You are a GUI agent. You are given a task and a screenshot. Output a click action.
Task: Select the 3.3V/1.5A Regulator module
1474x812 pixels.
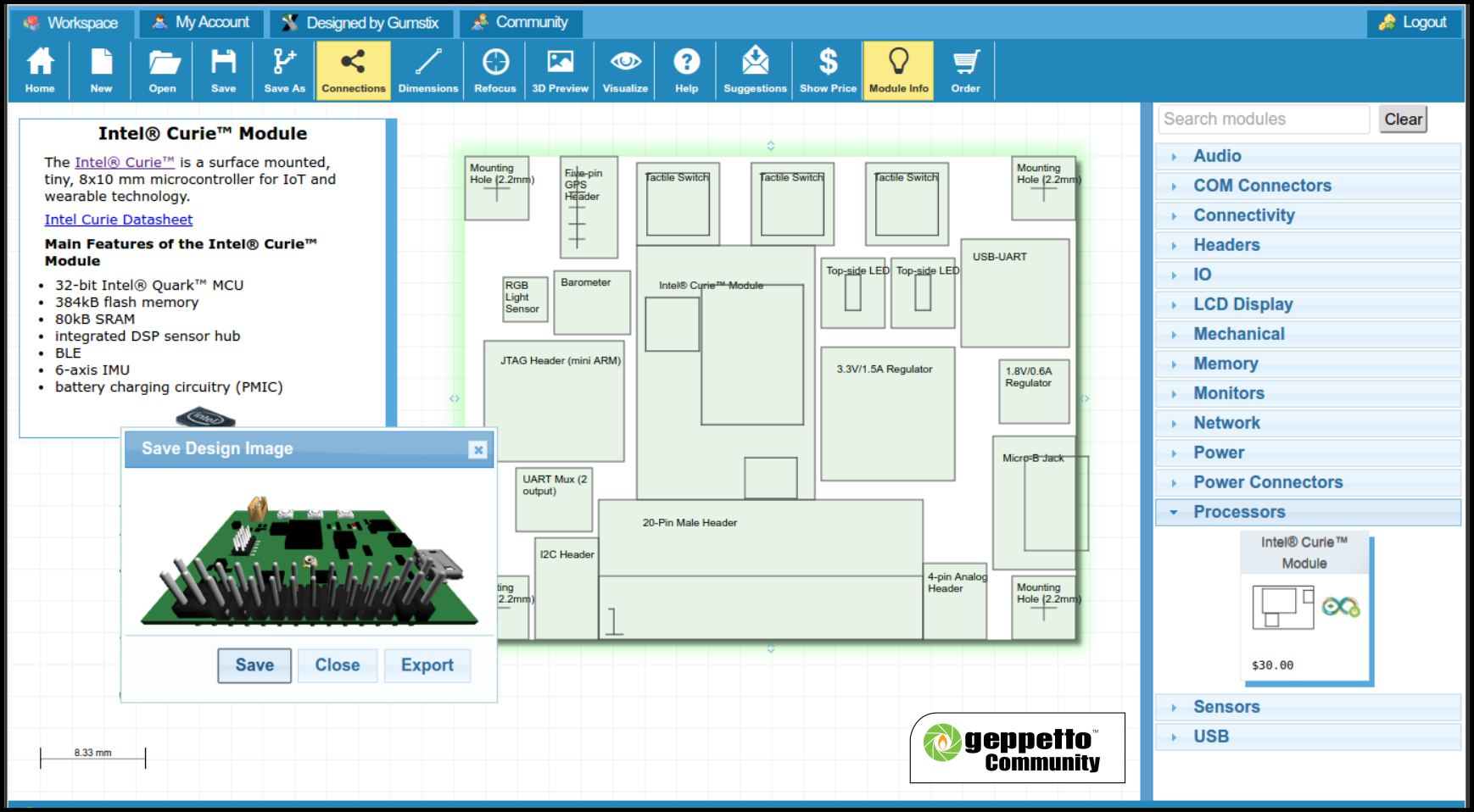[x=888, y=414]
